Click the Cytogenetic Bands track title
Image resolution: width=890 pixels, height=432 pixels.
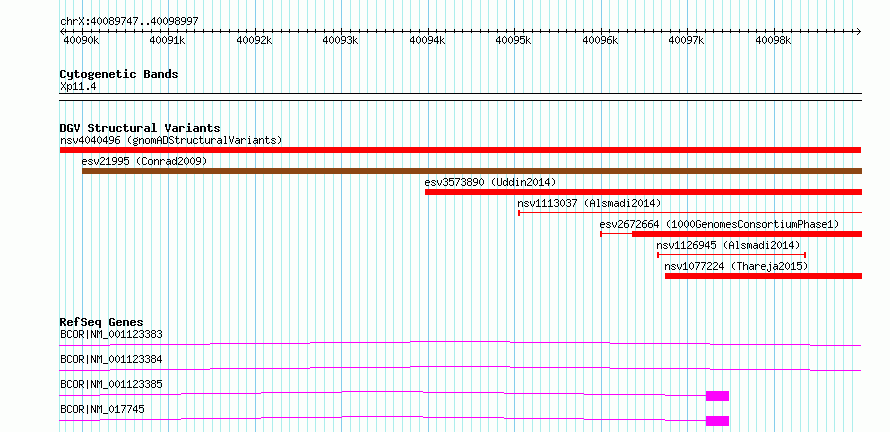point(119,74)
